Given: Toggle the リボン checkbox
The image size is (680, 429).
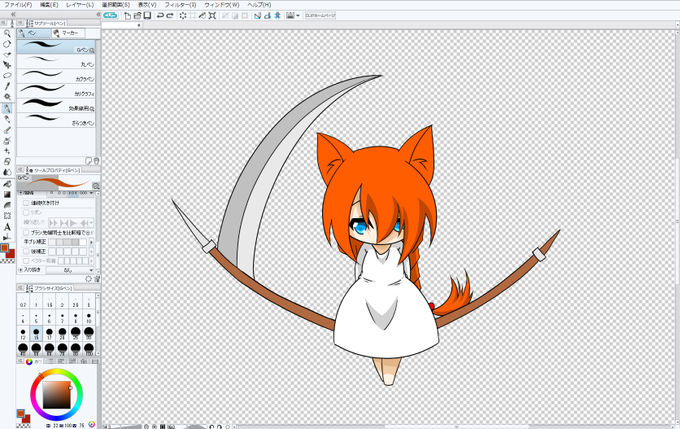Looking at the screenshot, I should [x=26, y=213].
